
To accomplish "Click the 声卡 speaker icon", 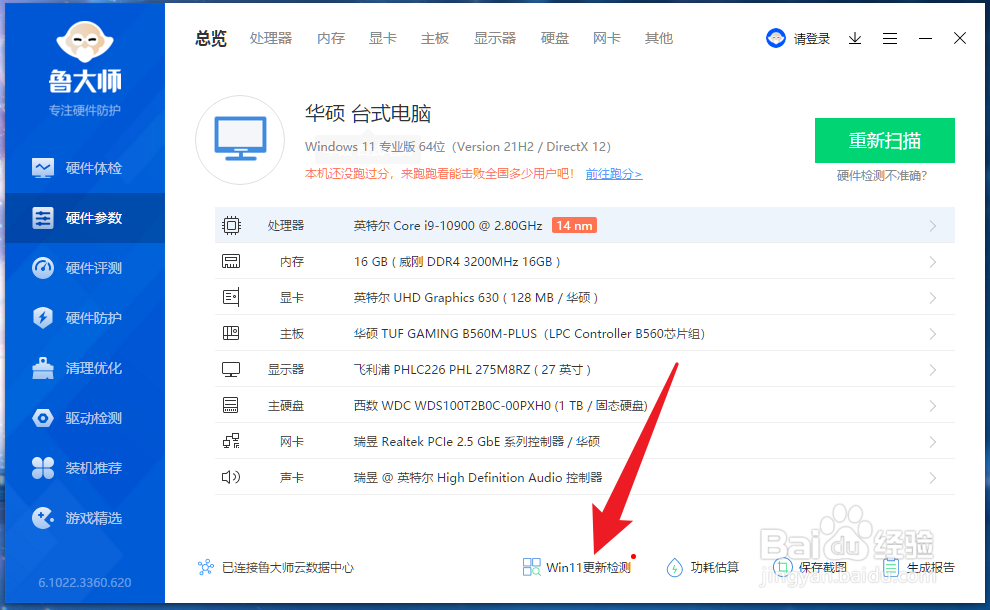I will [x=231, y=477].
